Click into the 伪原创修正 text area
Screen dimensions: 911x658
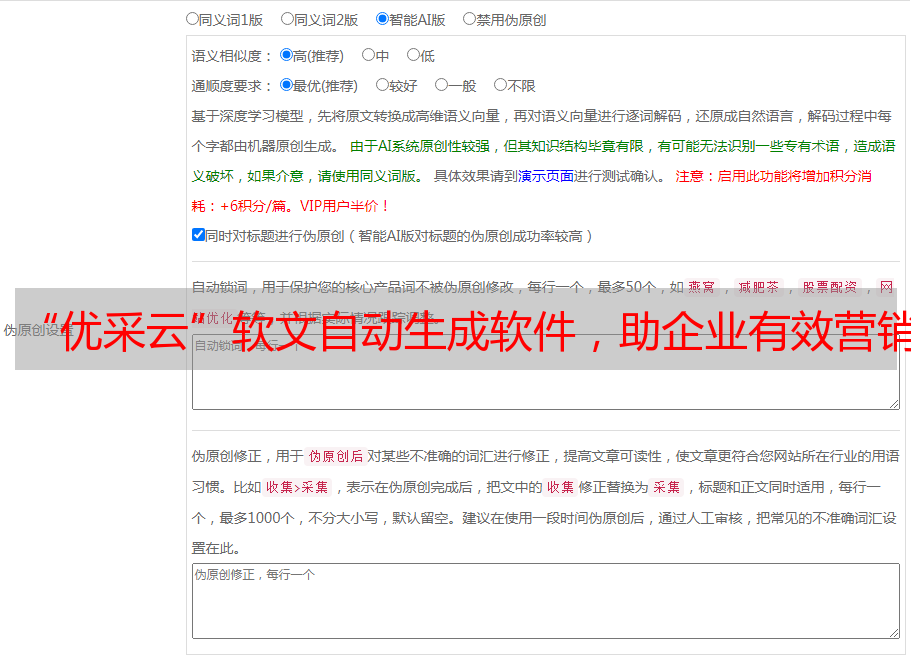click(546, 601)
